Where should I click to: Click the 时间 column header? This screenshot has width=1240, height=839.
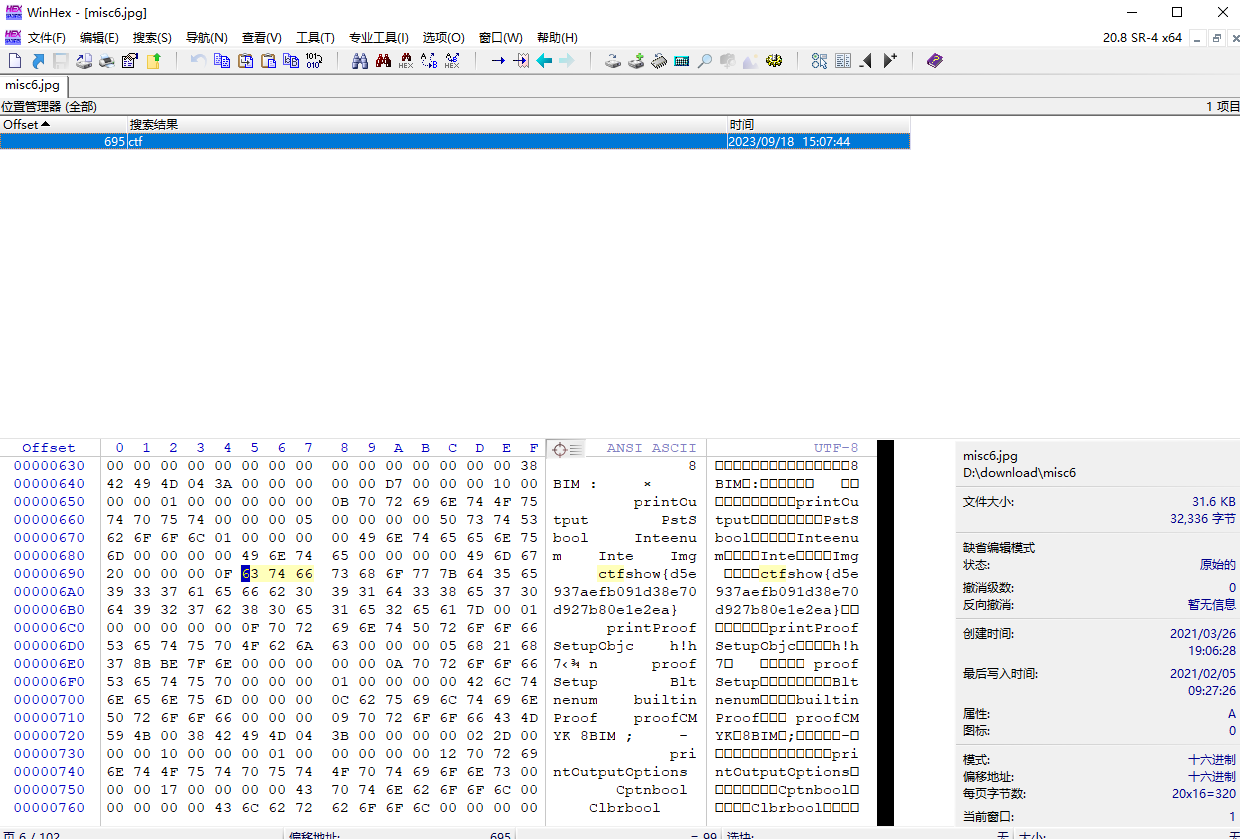pos(818,125)
